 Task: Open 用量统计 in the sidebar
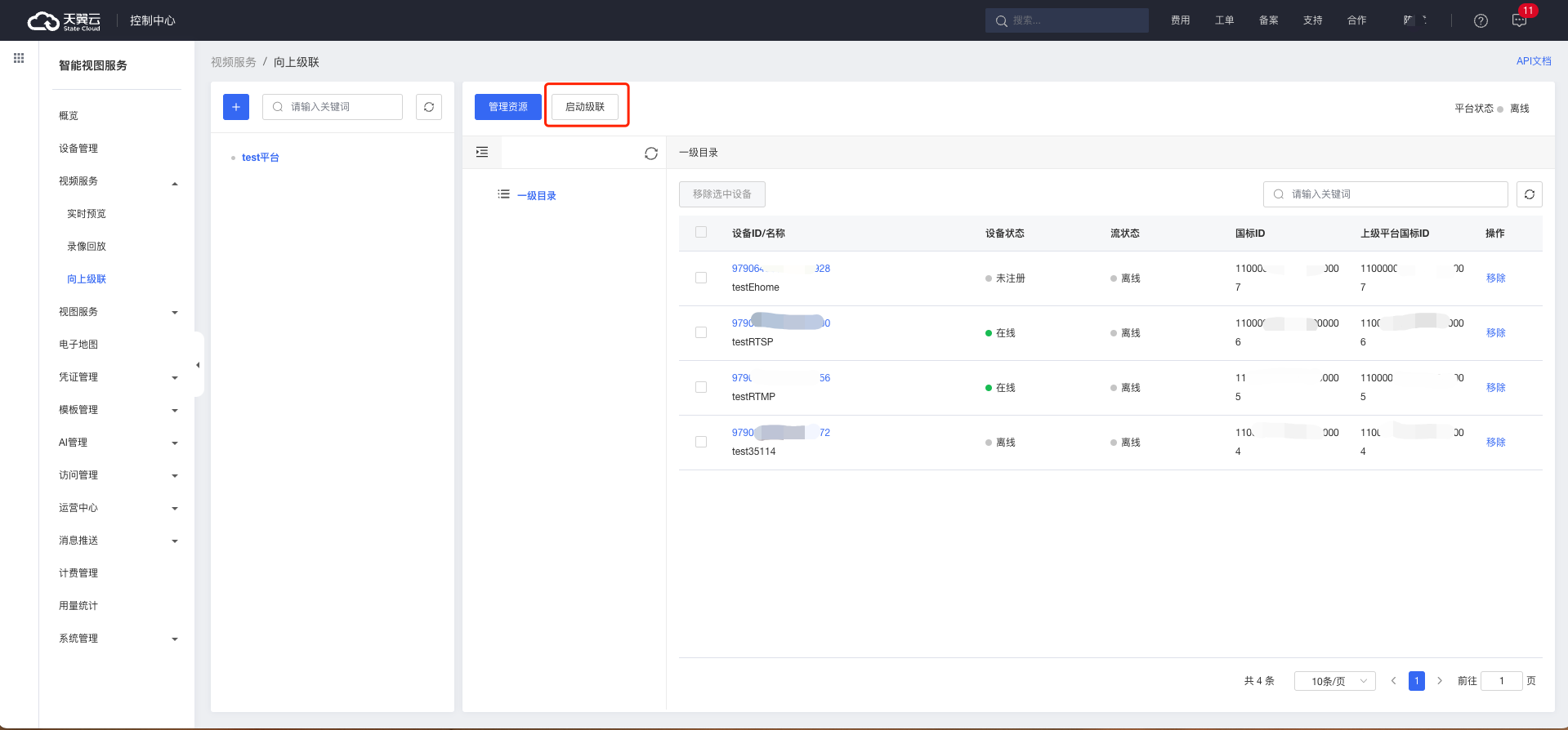(x=78, y=606)
